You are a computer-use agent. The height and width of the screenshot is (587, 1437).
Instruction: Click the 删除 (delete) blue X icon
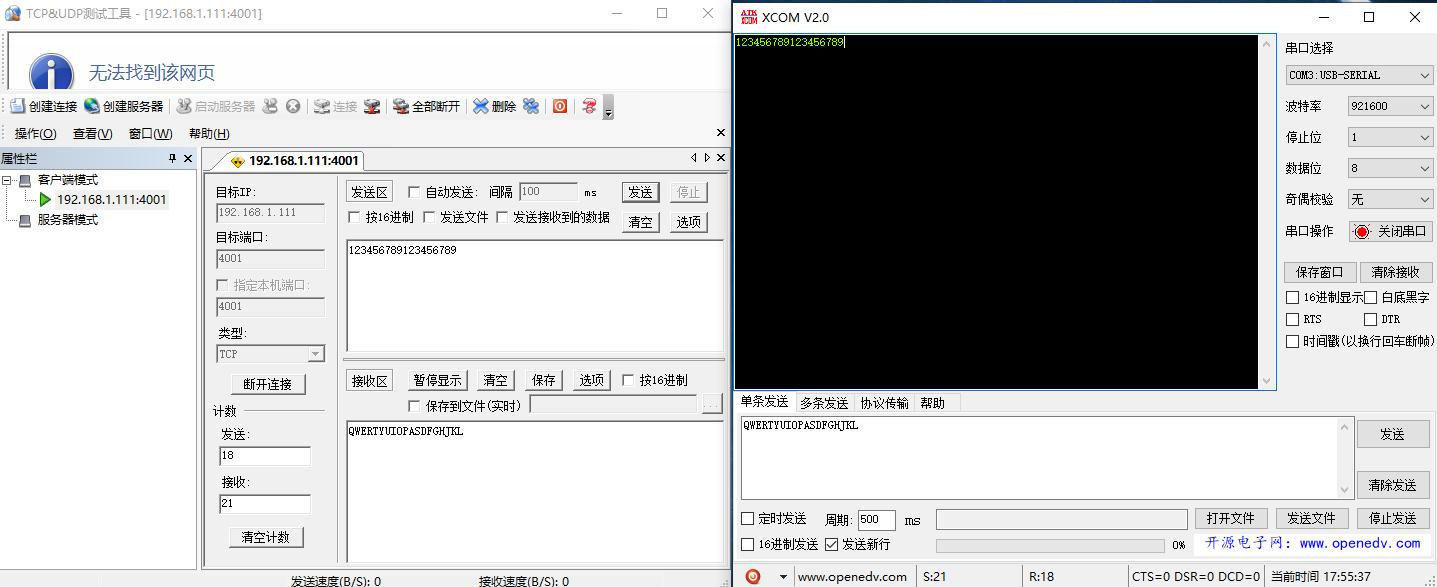(x=481, y=106)
